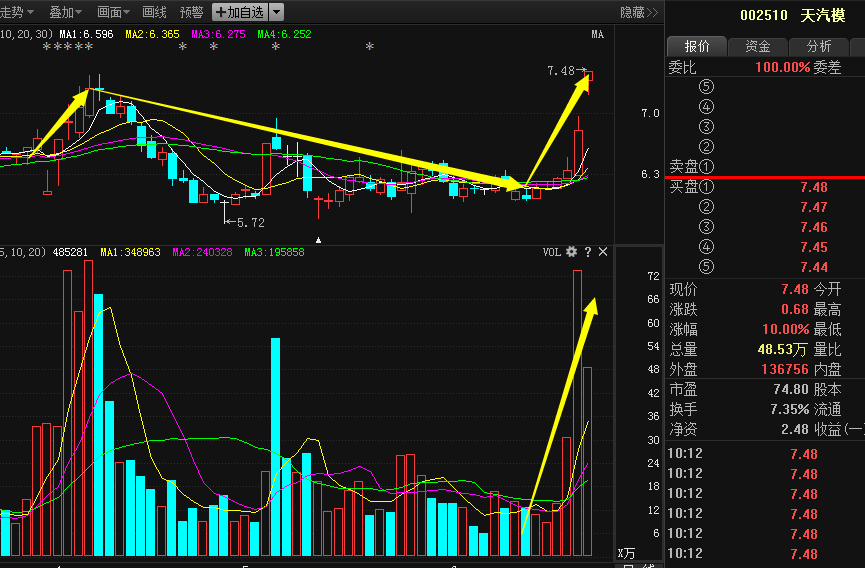
Task: Expand the 画面 layout dropdown
Action: (114, 12)
